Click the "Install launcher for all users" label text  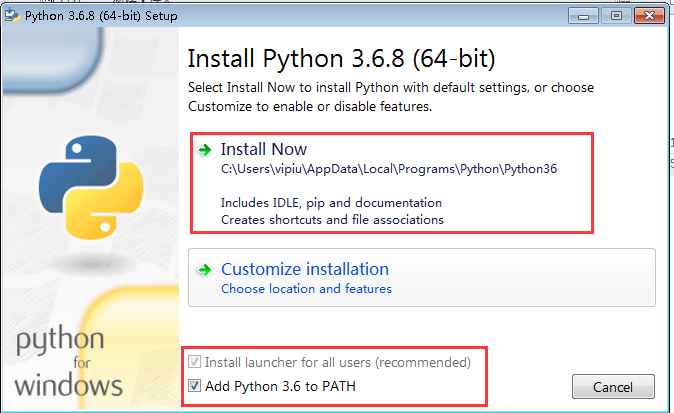pos(337,362)
